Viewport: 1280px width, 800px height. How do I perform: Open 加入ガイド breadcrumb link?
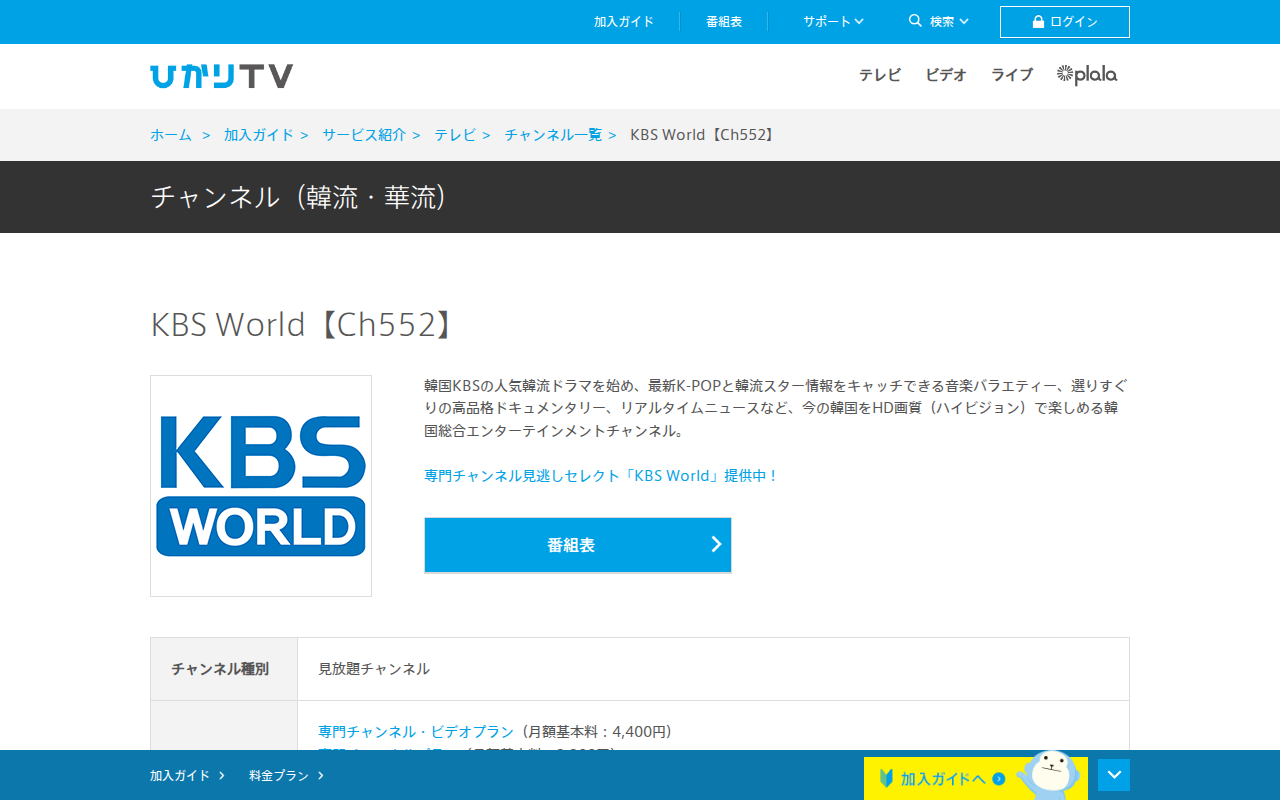pos(259,135)
